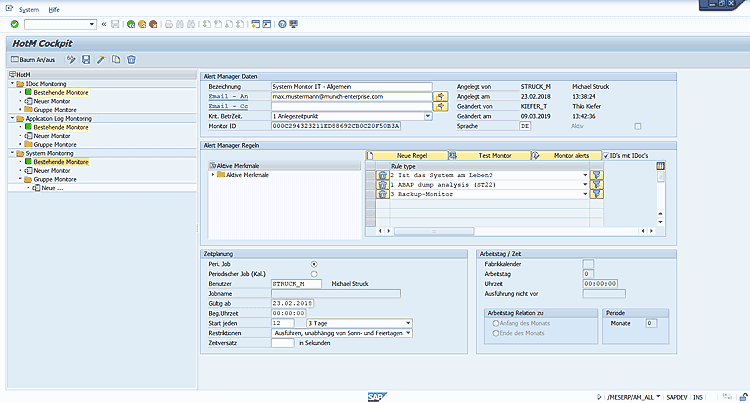Screen dimensions: 750x403
Task: Click into the Jobname input field
Action: click(336, 294)
